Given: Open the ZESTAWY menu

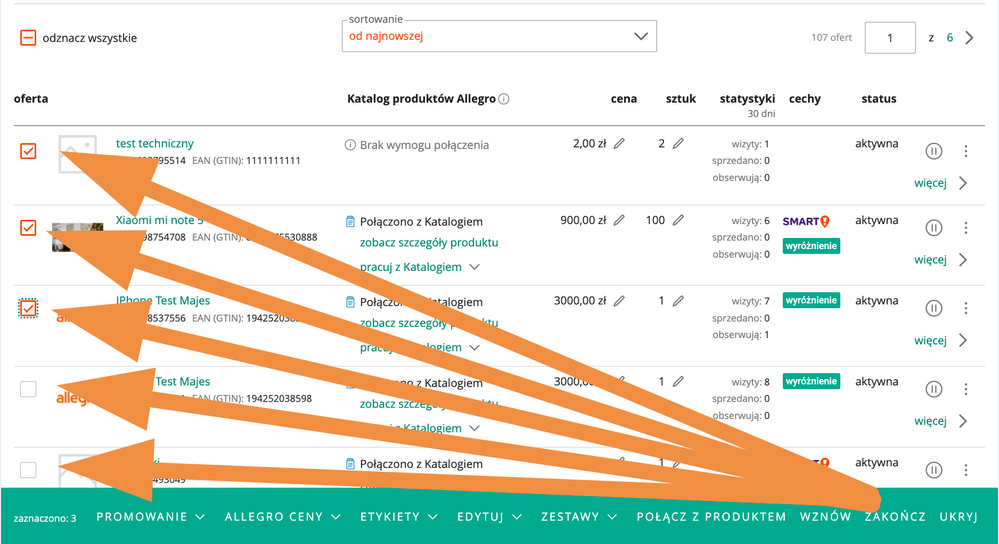Looking at the screenshot, I should pos(579,517).
